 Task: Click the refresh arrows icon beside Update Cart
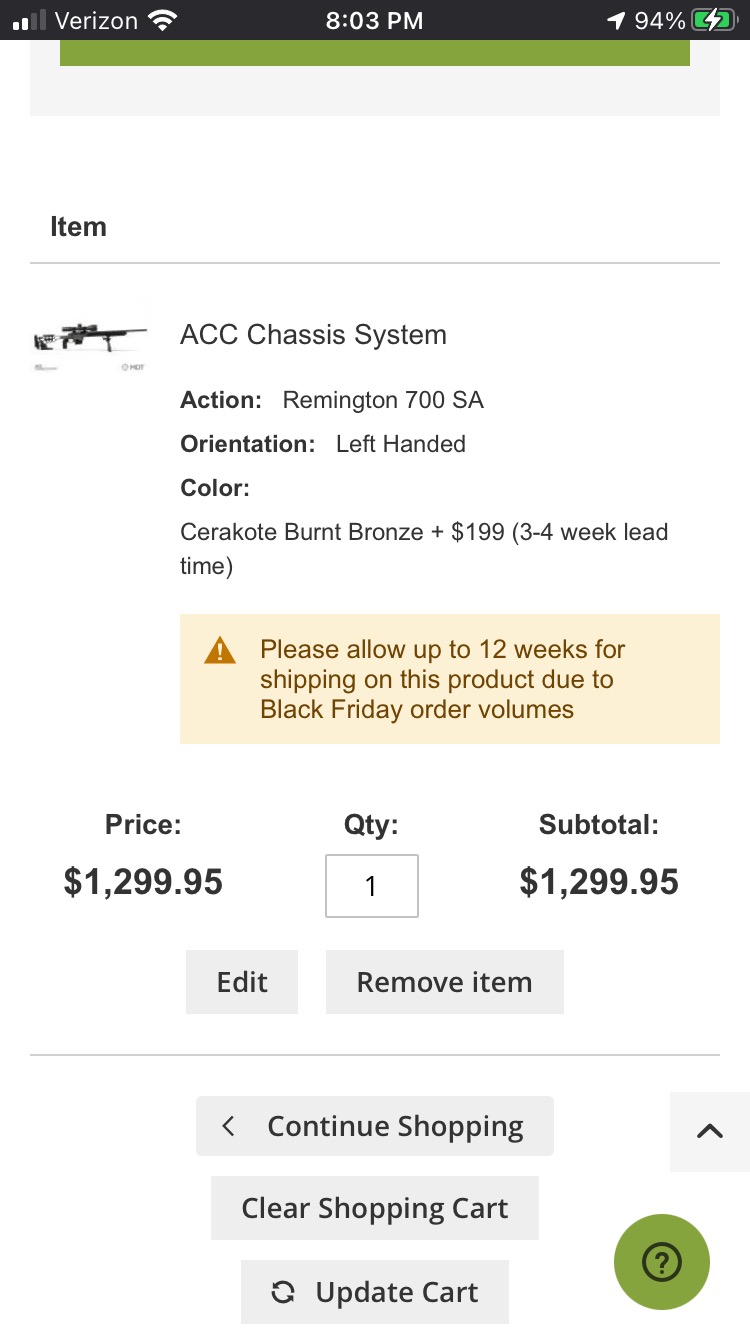[x=283, y=1293]
